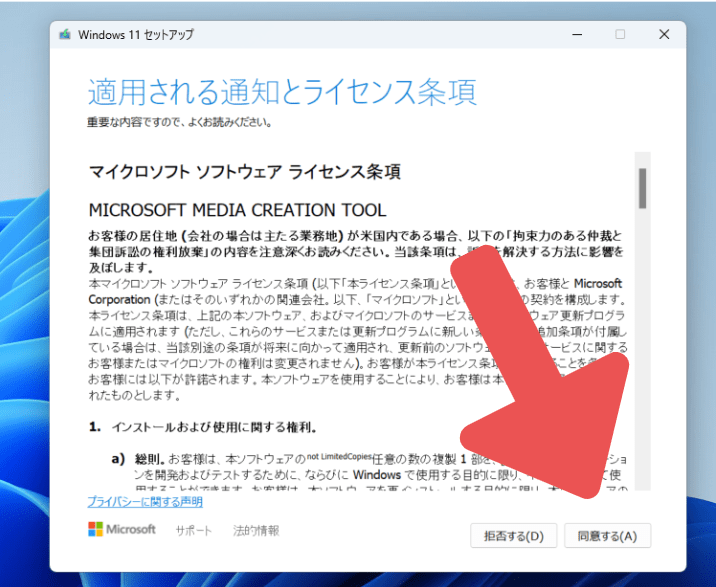Screen dimensions: 716x587
Task: Close the Windows 11 setup window
Action: (x=664, y=34)
